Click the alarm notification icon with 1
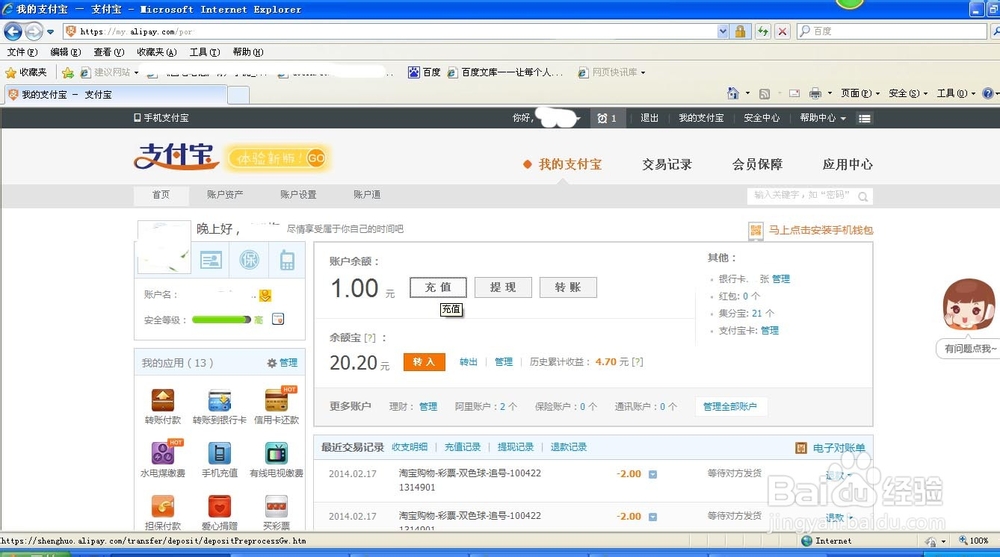 pos(606,118)
